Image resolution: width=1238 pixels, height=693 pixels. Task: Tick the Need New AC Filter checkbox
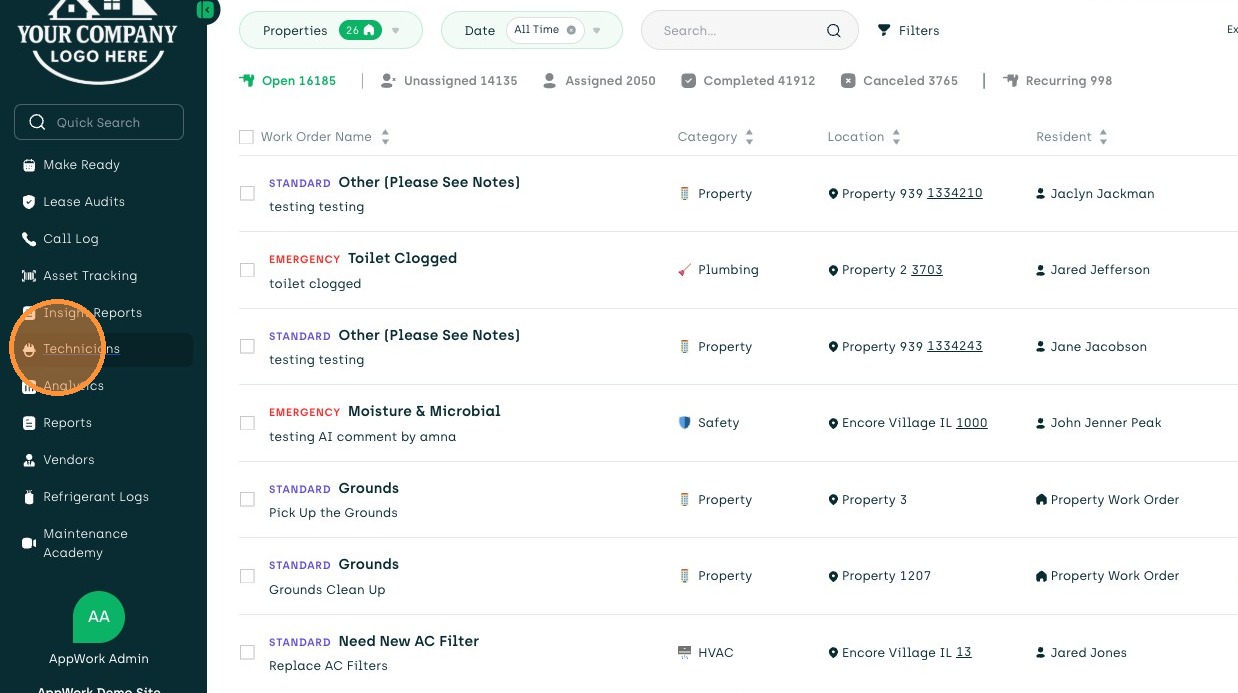click(247, 653)
